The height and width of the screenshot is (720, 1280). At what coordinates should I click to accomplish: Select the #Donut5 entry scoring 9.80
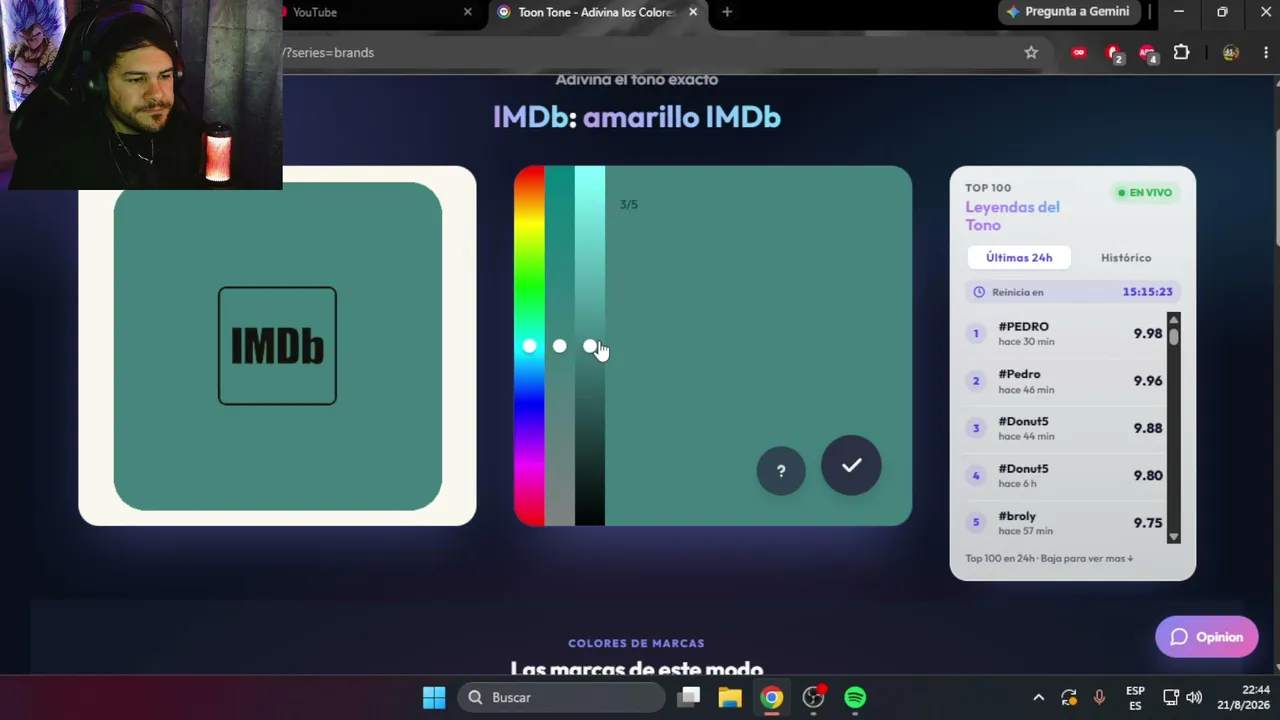pos(1065,475)
